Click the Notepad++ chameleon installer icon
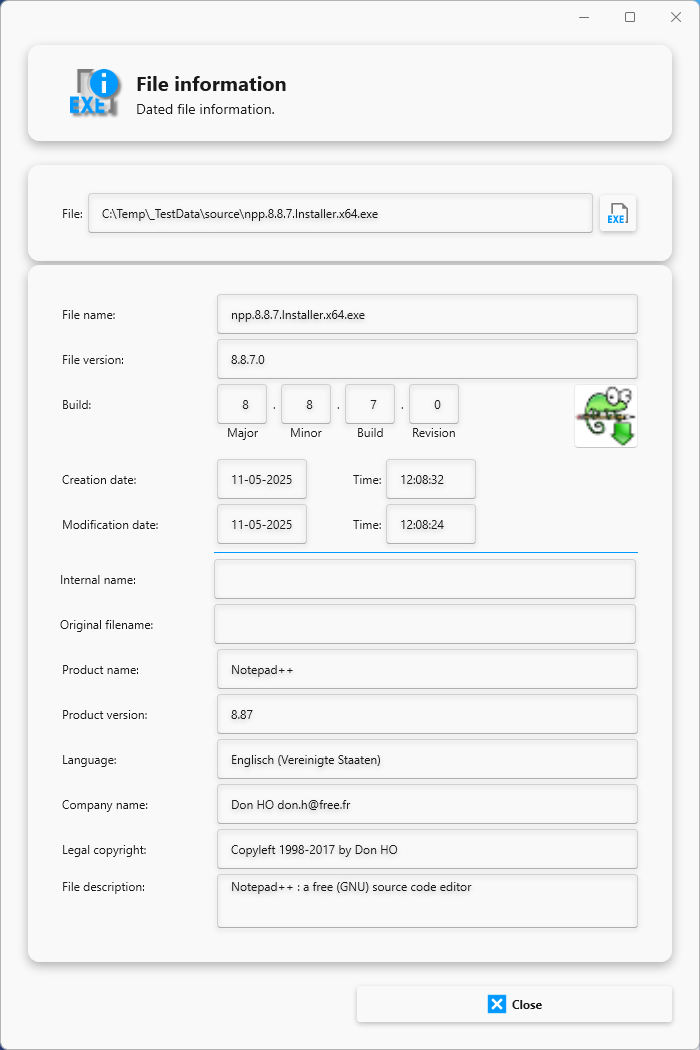Screen dimensions: 700x1050 [x=606, y=416]
